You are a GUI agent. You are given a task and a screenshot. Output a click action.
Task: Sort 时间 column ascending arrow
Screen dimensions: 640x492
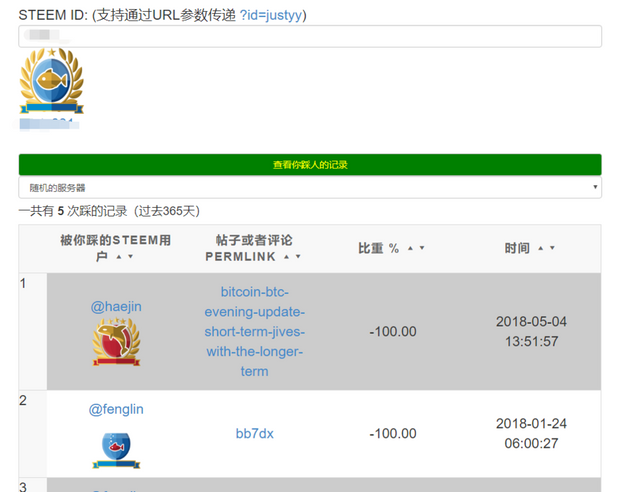tap(540, 248)
